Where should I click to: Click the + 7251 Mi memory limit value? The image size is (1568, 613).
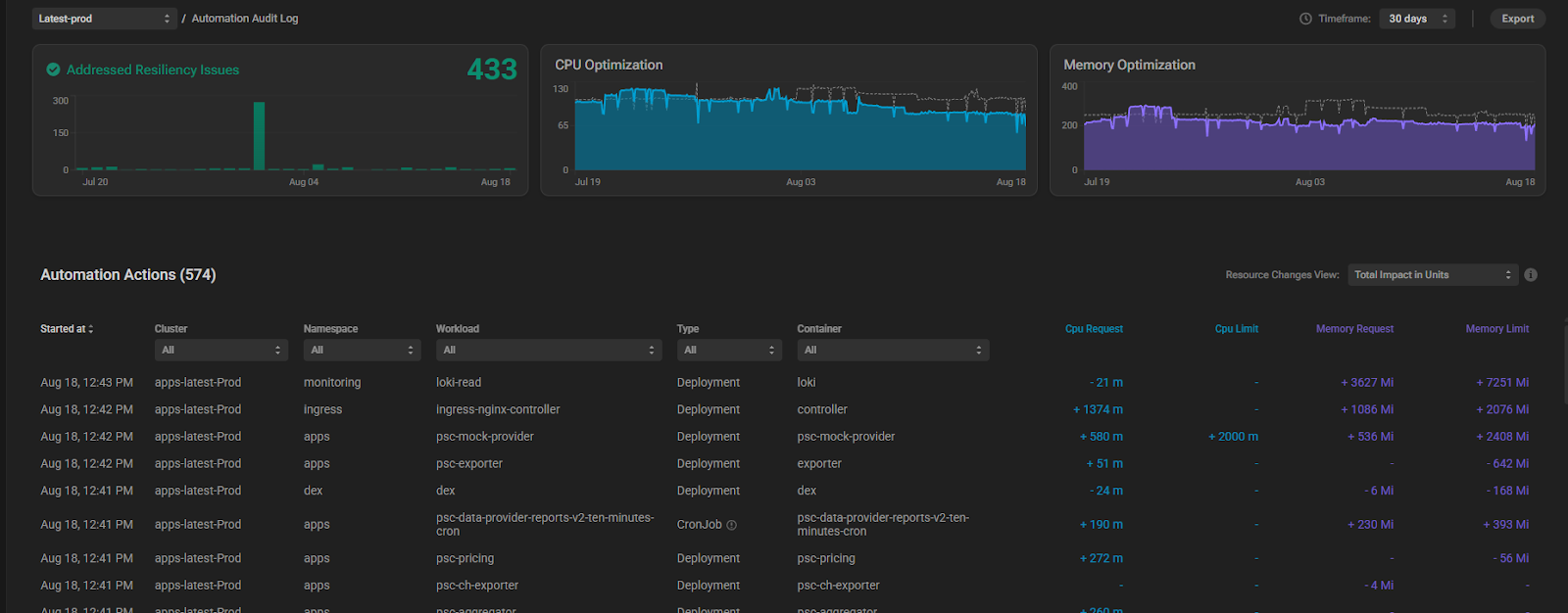click(1502, 383)
